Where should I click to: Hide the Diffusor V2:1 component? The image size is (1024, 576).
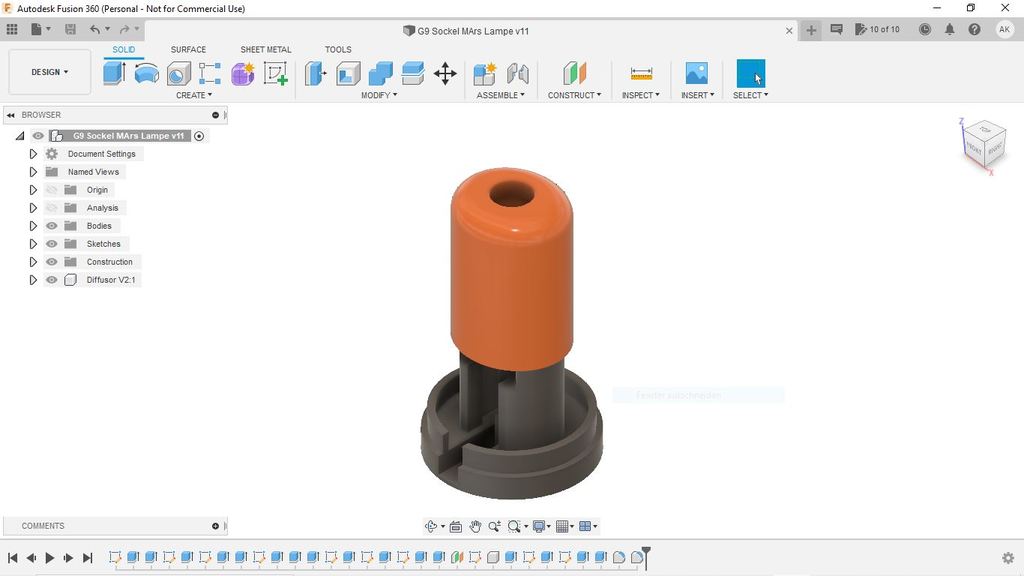[x=52, y=280]
